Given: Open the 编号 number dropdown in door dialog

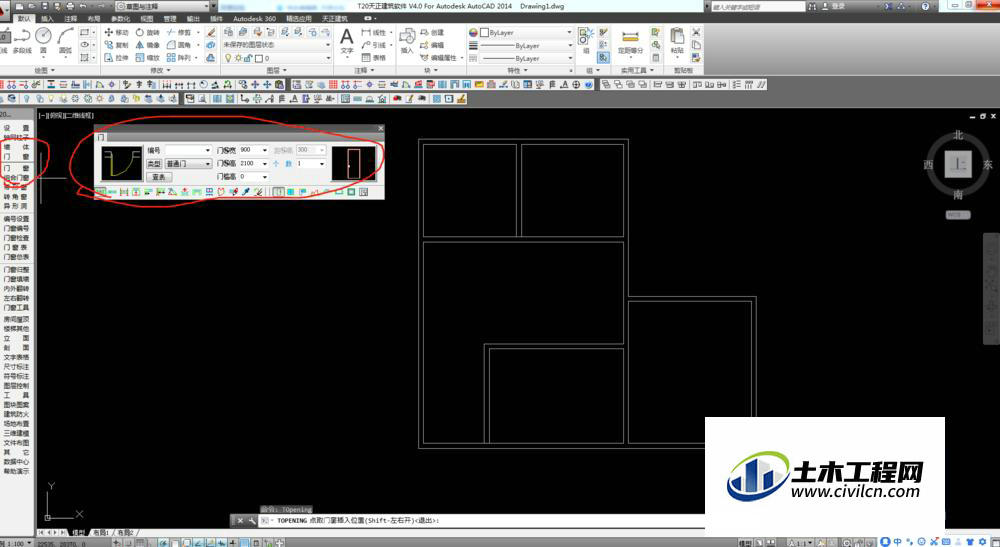Looking at the screenshot, I should [x=207, y=150].
